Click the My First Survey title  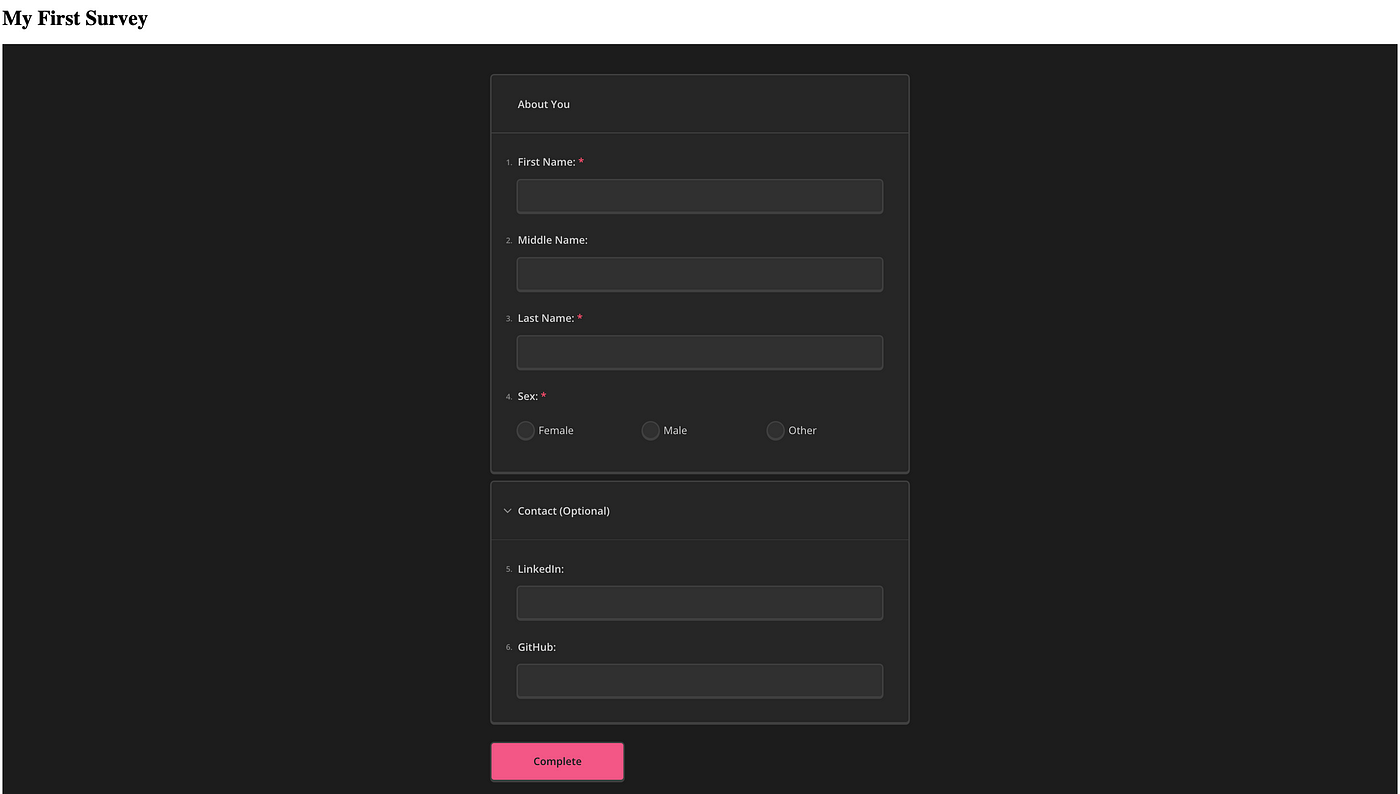click(75, 18)
